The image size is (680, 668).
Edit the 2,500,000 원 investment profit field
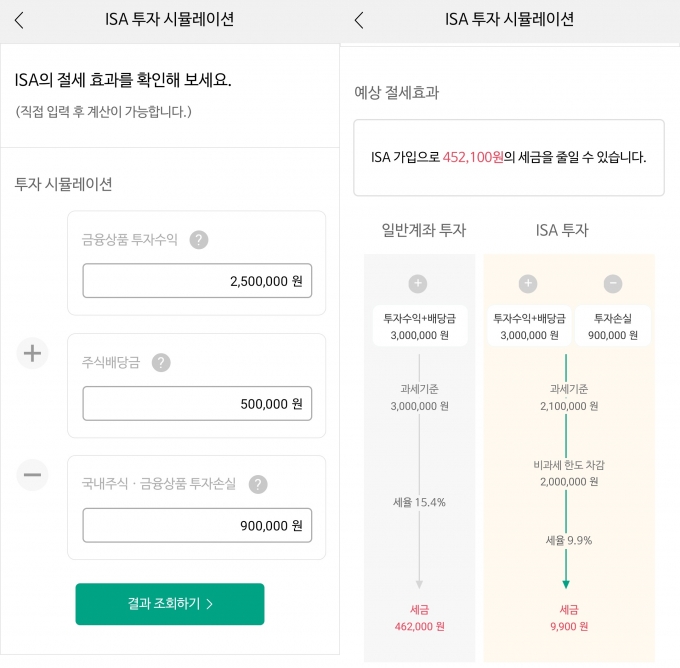(197, 281)
